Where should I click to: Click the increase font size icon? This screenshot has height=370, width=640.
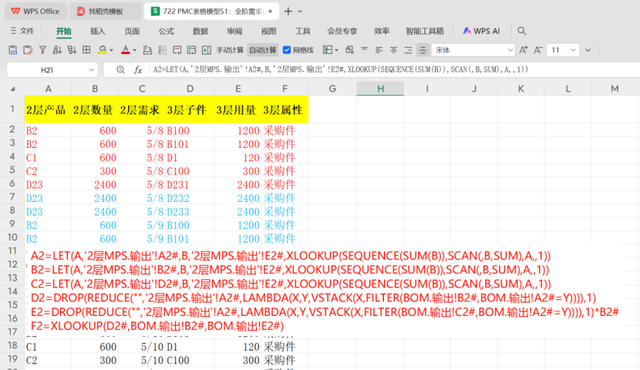click(x=523, y=50)
